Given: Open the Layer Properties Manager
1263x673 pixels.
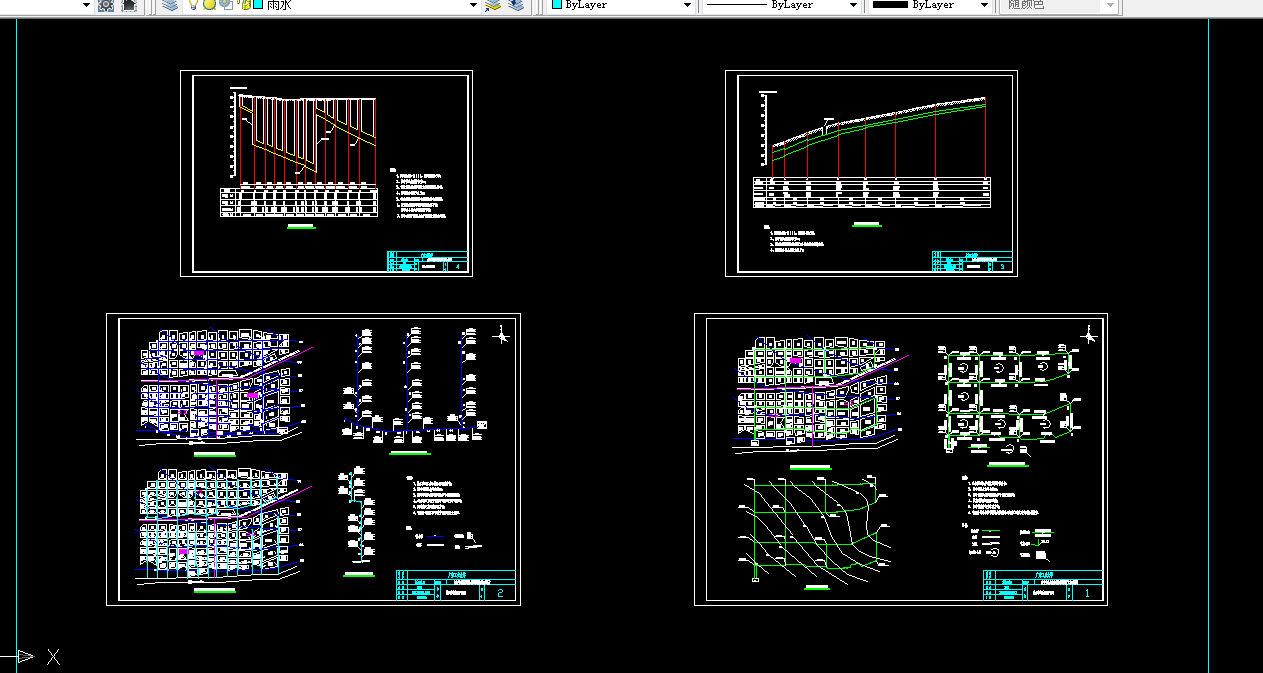Looking at the screenshot, I should pos(170,5).
